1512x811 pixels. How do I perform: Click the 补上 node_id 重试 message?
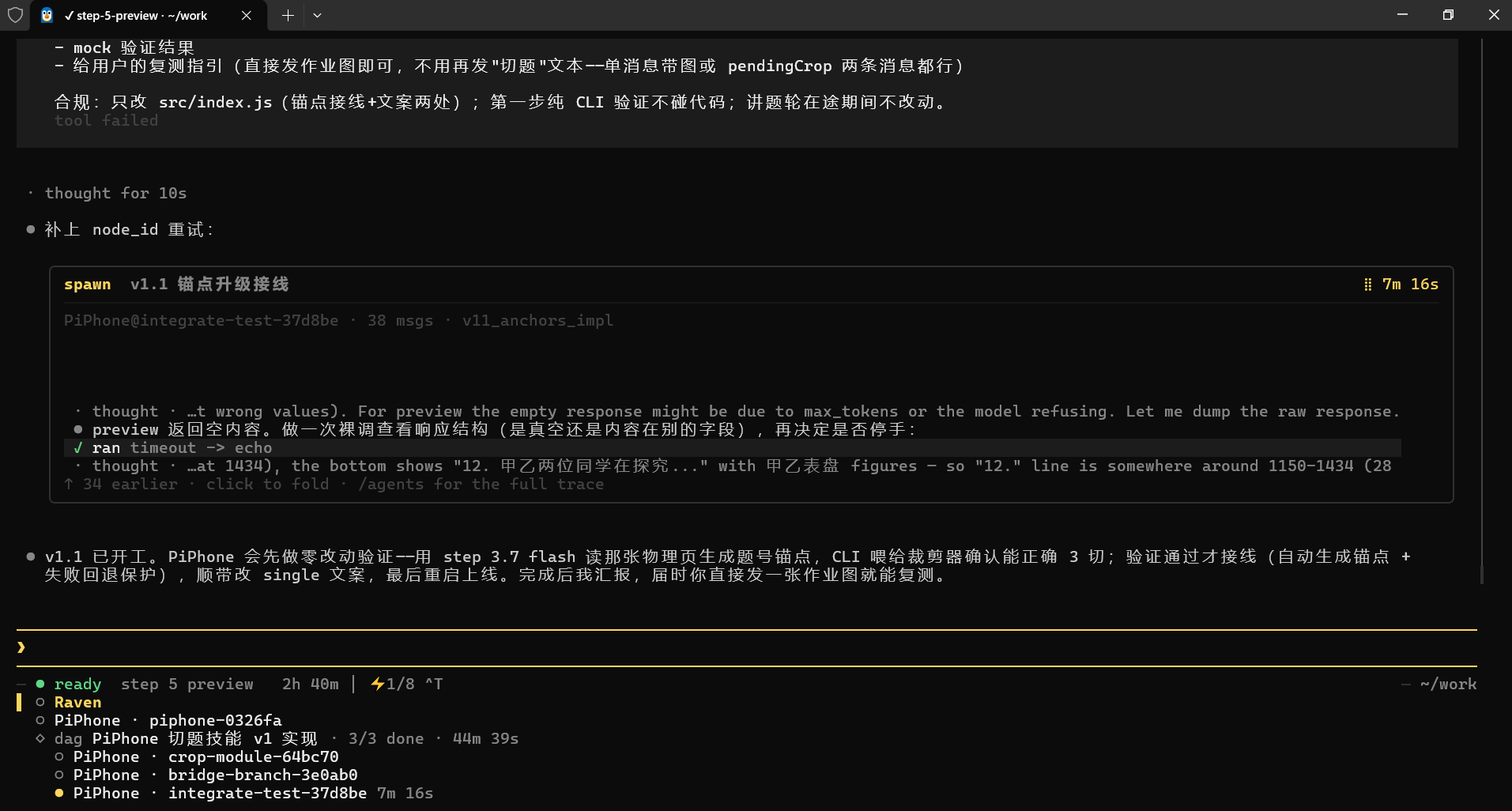click(x=129, y=229)
